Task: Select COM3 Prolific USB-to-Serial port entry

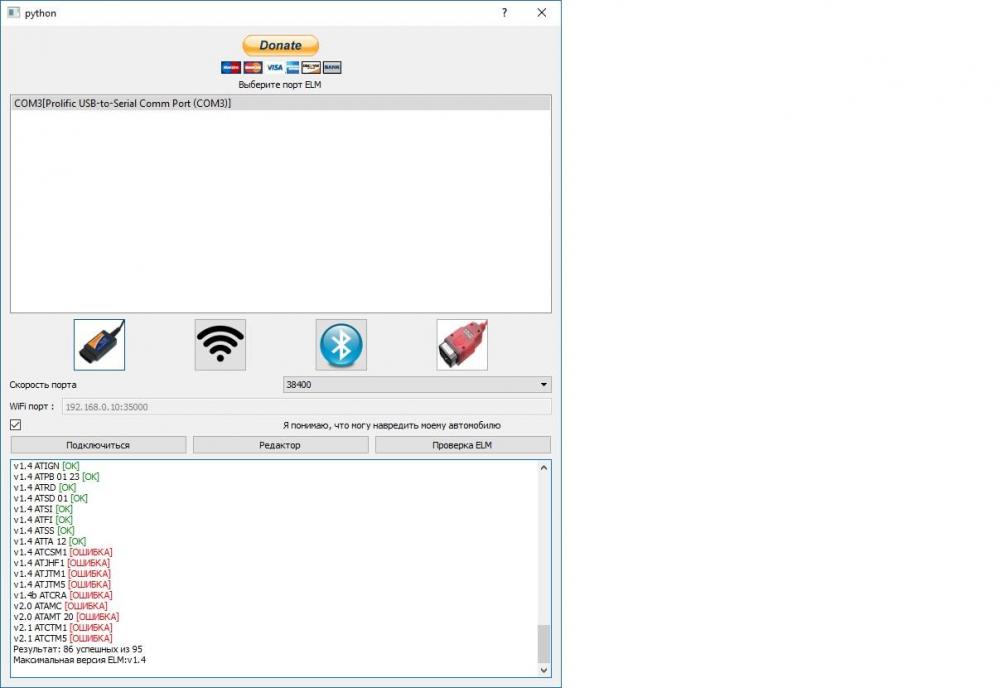Action: coord(281,103)
